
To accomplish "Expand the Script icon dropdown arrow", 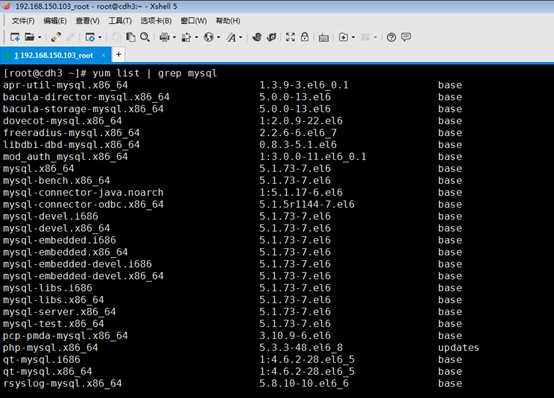I will 353,37.
